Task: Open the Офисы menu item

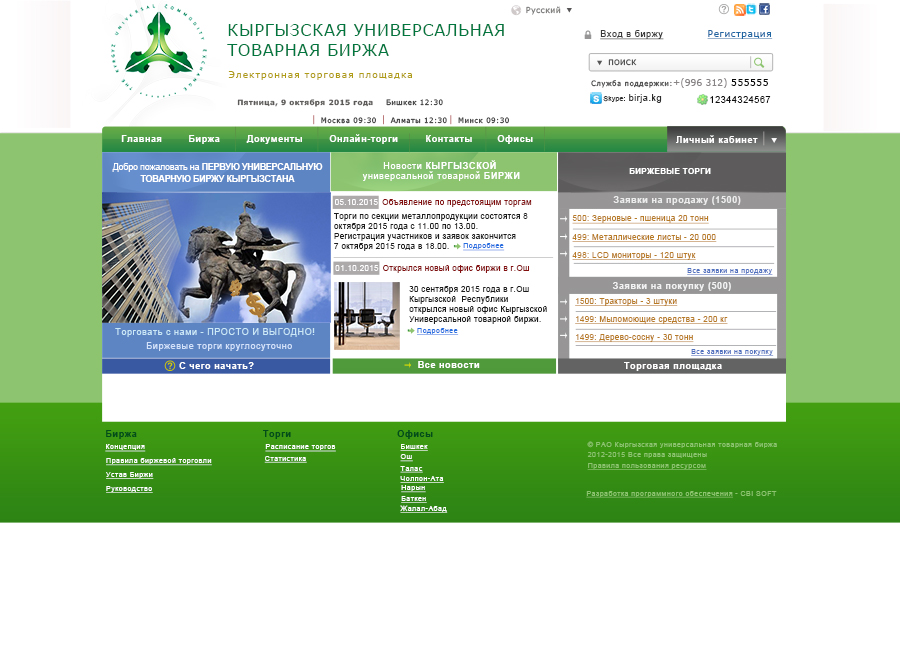Action: tap(515, 139)
